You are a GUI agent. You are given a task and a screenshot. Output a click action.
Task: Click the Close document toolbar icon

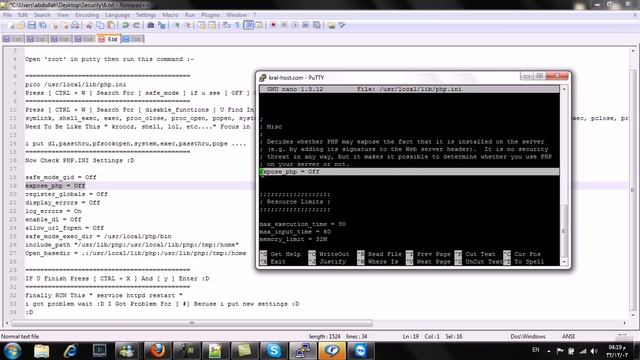click(x=54, y=25)
